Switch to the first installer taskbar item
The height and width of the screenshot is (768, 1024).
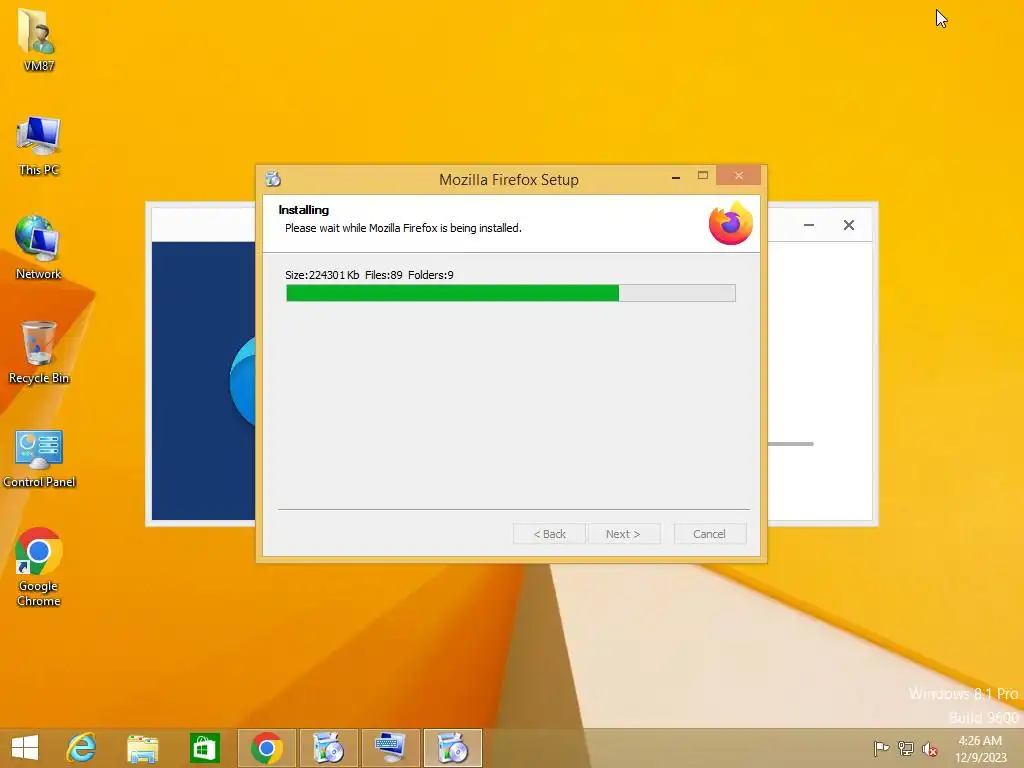click(328, 748)
